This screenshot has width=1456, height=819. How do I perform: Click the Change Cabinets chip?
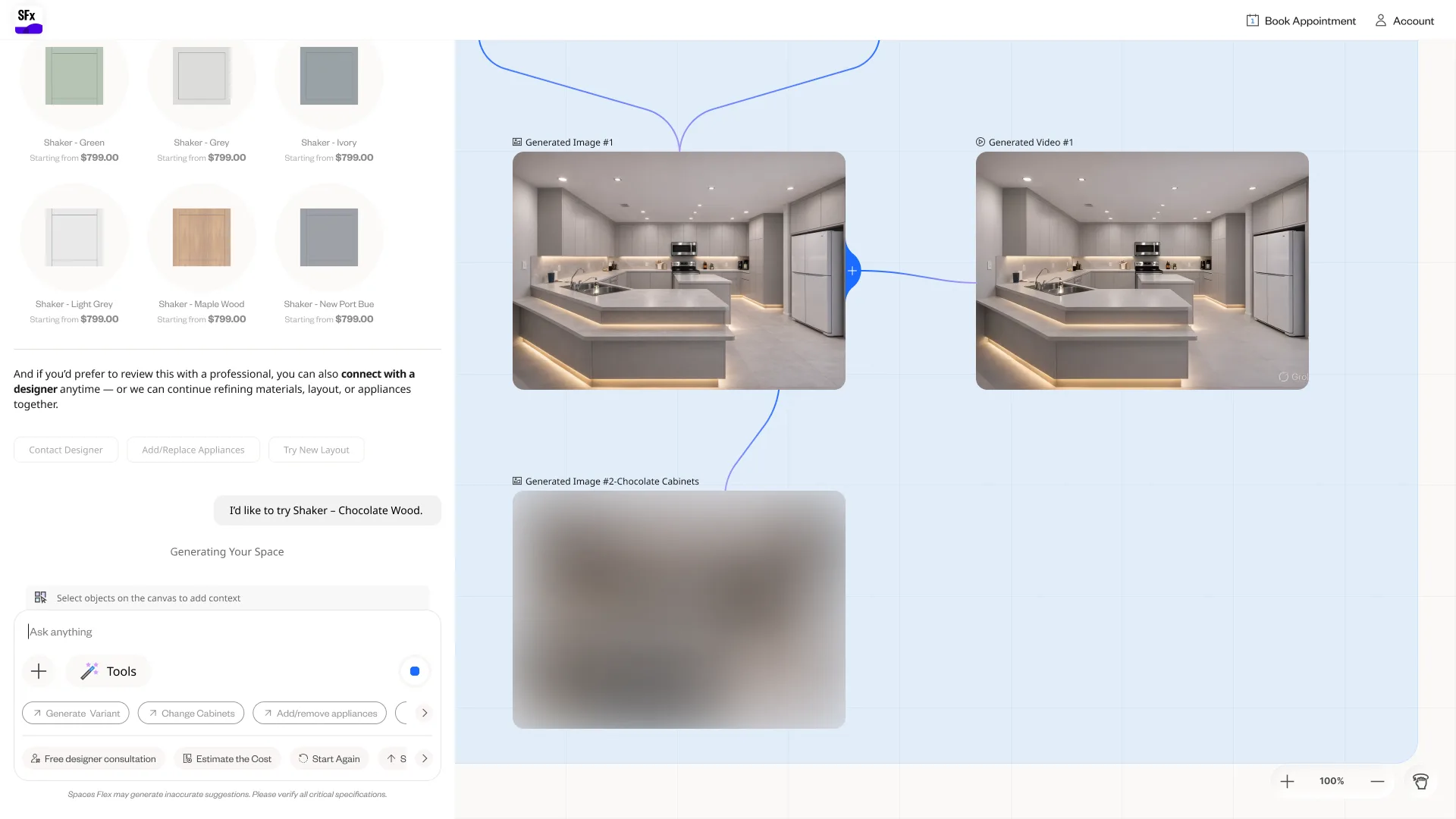click(x=191, y=713)
